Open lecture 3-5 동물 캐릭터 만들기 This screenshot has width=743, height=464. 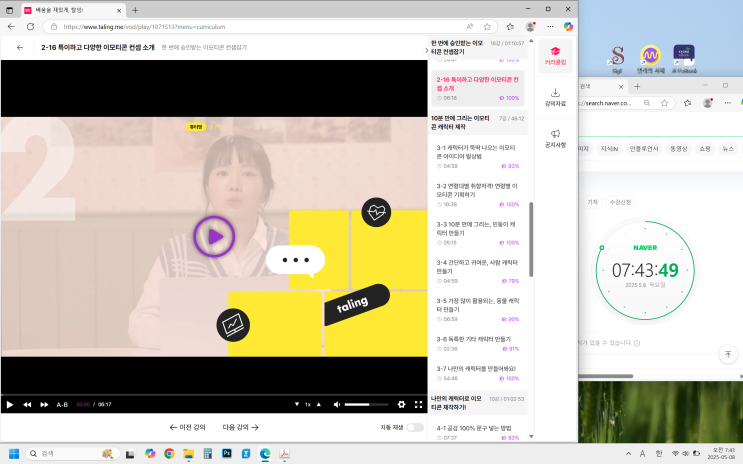tap(478, 310)
